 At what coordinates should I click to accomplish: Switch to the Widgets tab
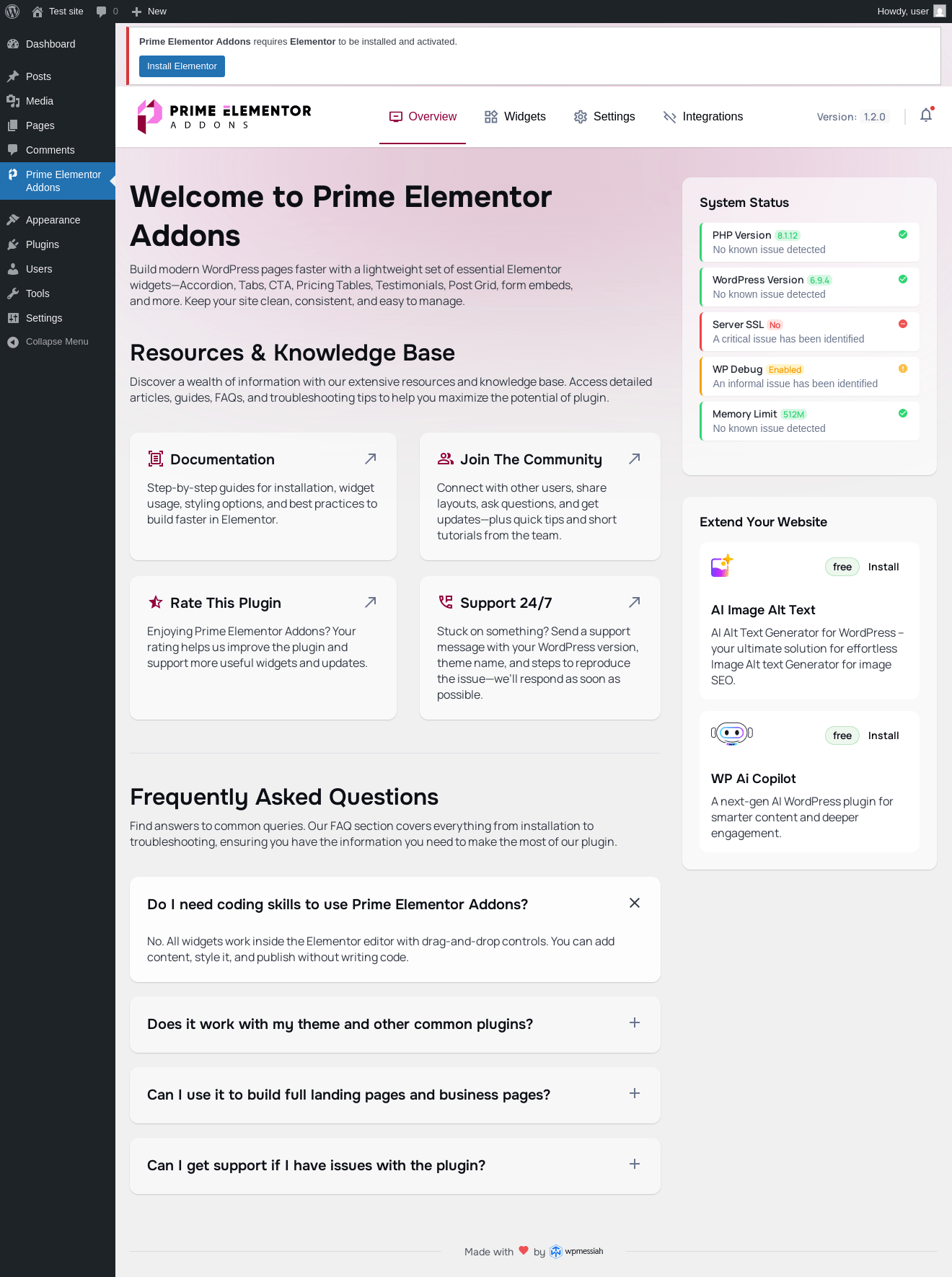pos(515,117)
